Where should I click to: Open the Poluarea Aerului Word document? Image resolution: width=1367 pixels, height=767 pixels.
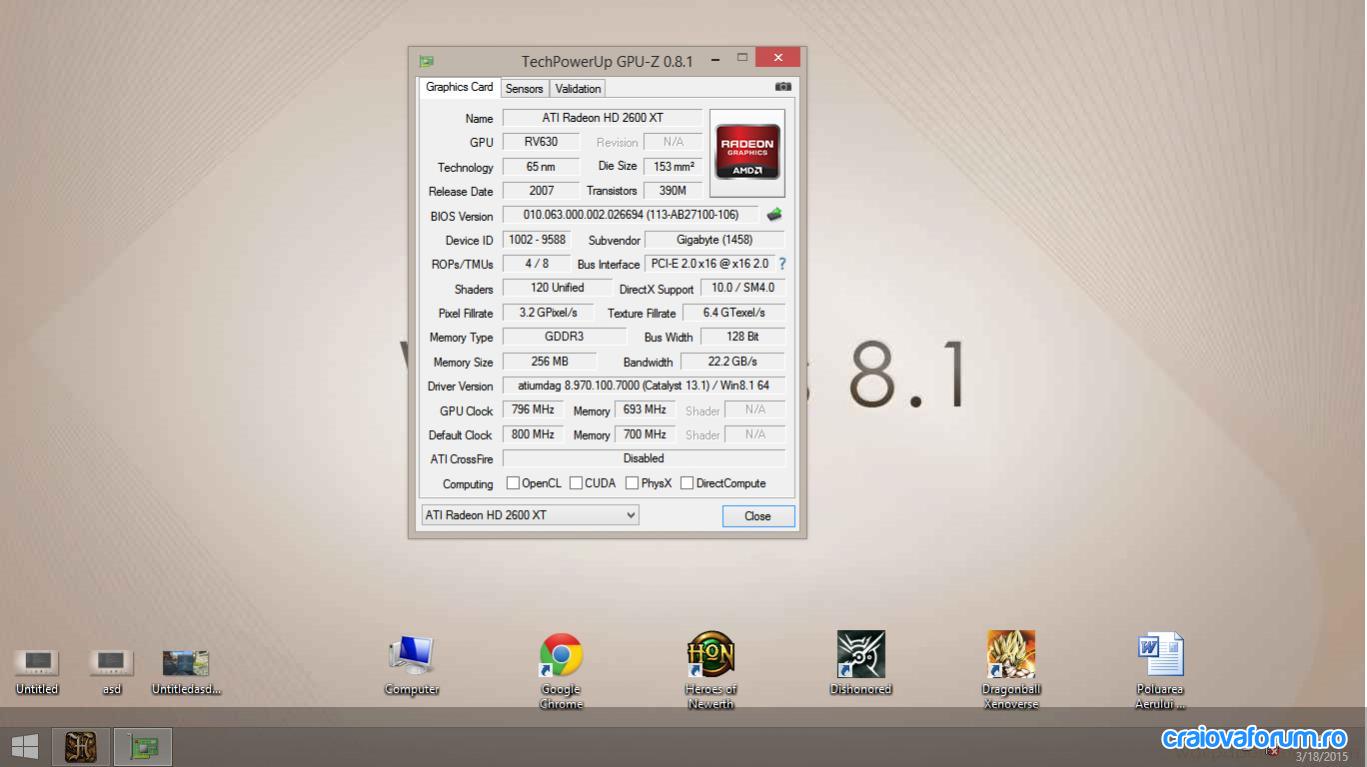pyautogui.click(x=1160, y=671)
